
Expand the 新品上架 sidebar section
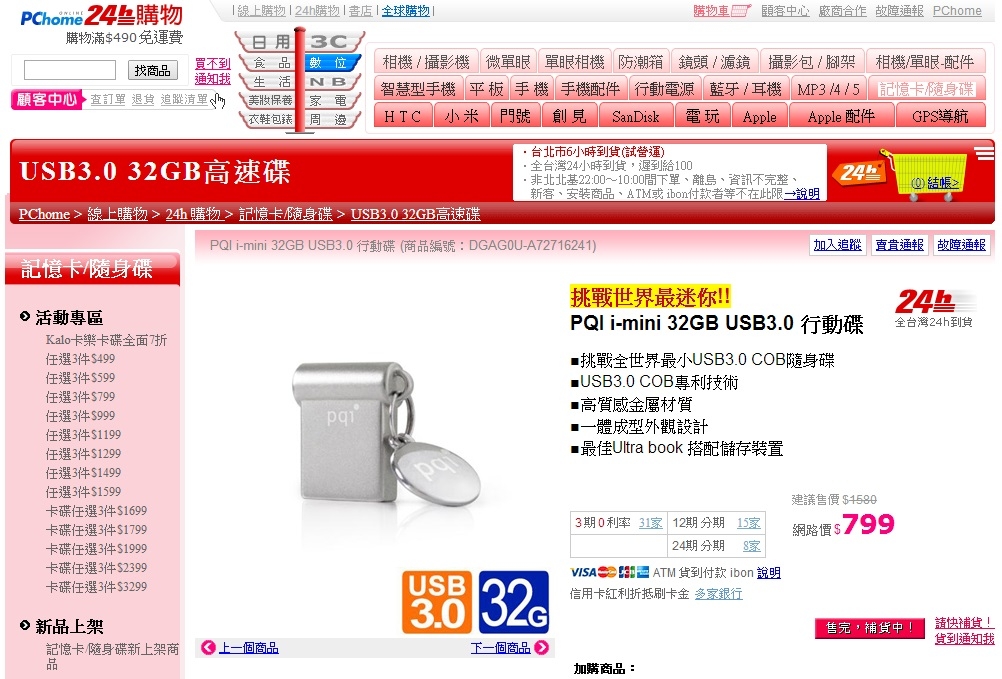tap(62, 627)
